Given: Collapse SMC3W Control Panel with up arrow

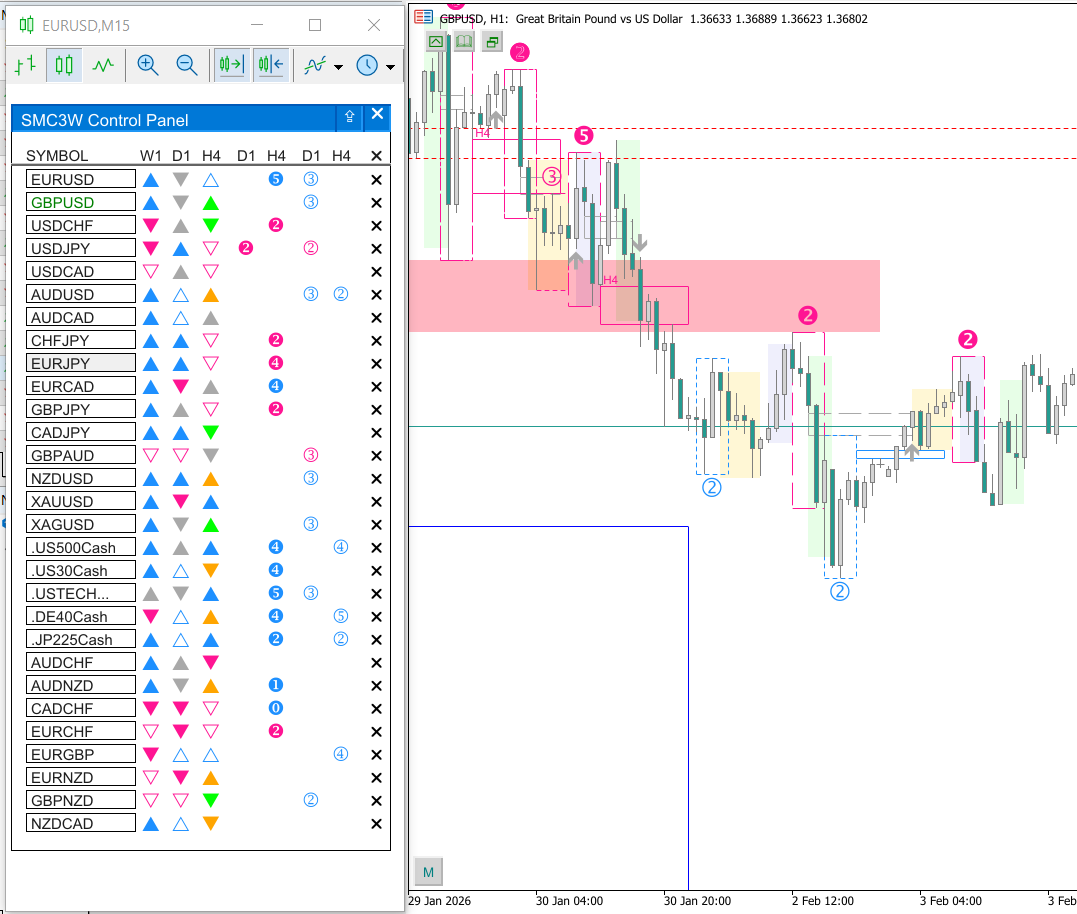Looking at the screenshot, I should pyautogui.click(x=349, y=117).
